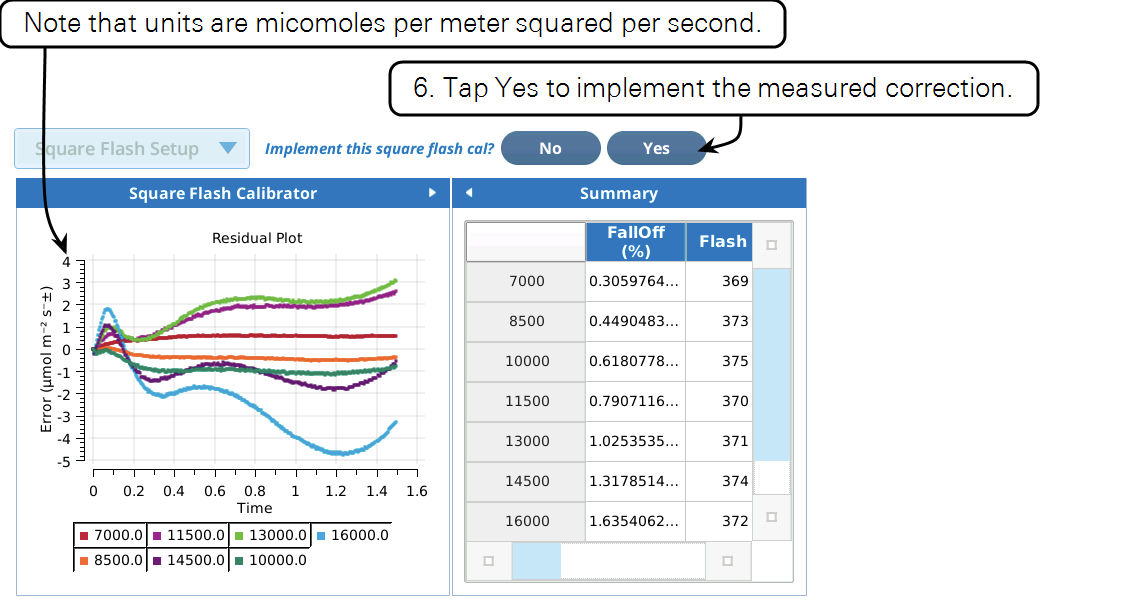The height and width of the screenshot is (613, 1136).
Task: Click the vertical scrollbar up button
Action: [x=771, y=245]
